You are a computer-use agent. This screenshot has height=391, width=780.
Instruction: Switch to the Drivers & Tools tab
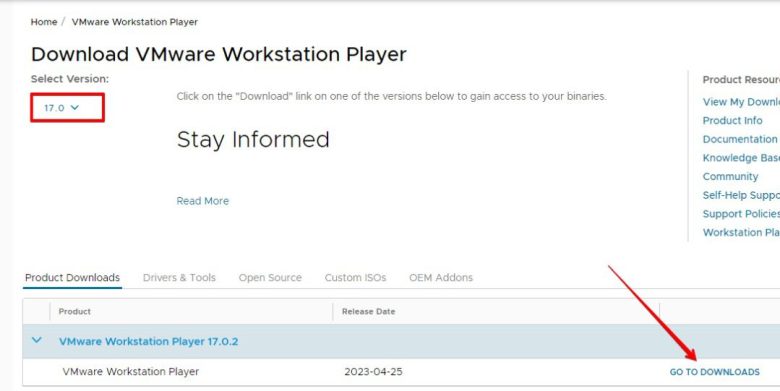click(x=179, y=278)
